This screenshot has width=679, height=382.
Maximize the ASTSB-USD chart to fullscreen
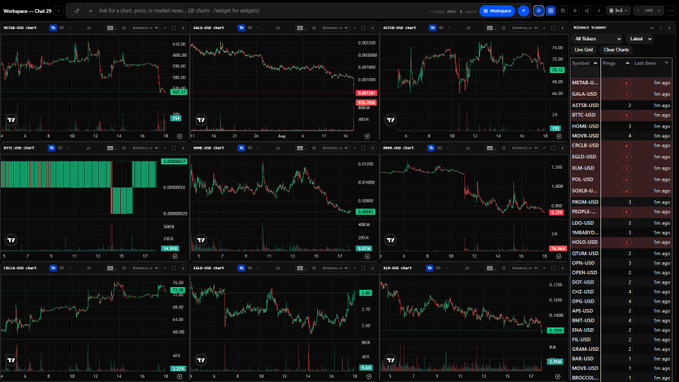coord(553,28)
